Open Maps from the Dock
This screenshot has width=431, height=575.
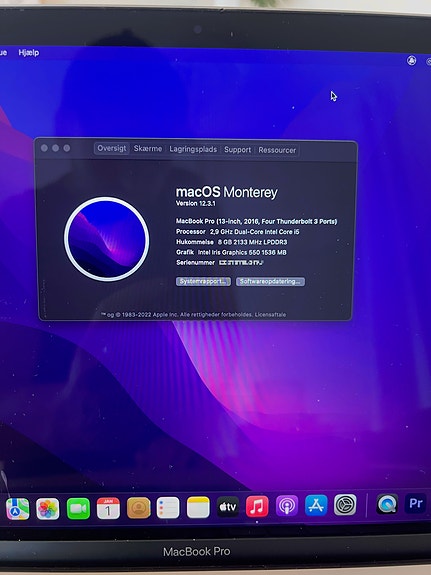tap(17, 509)
